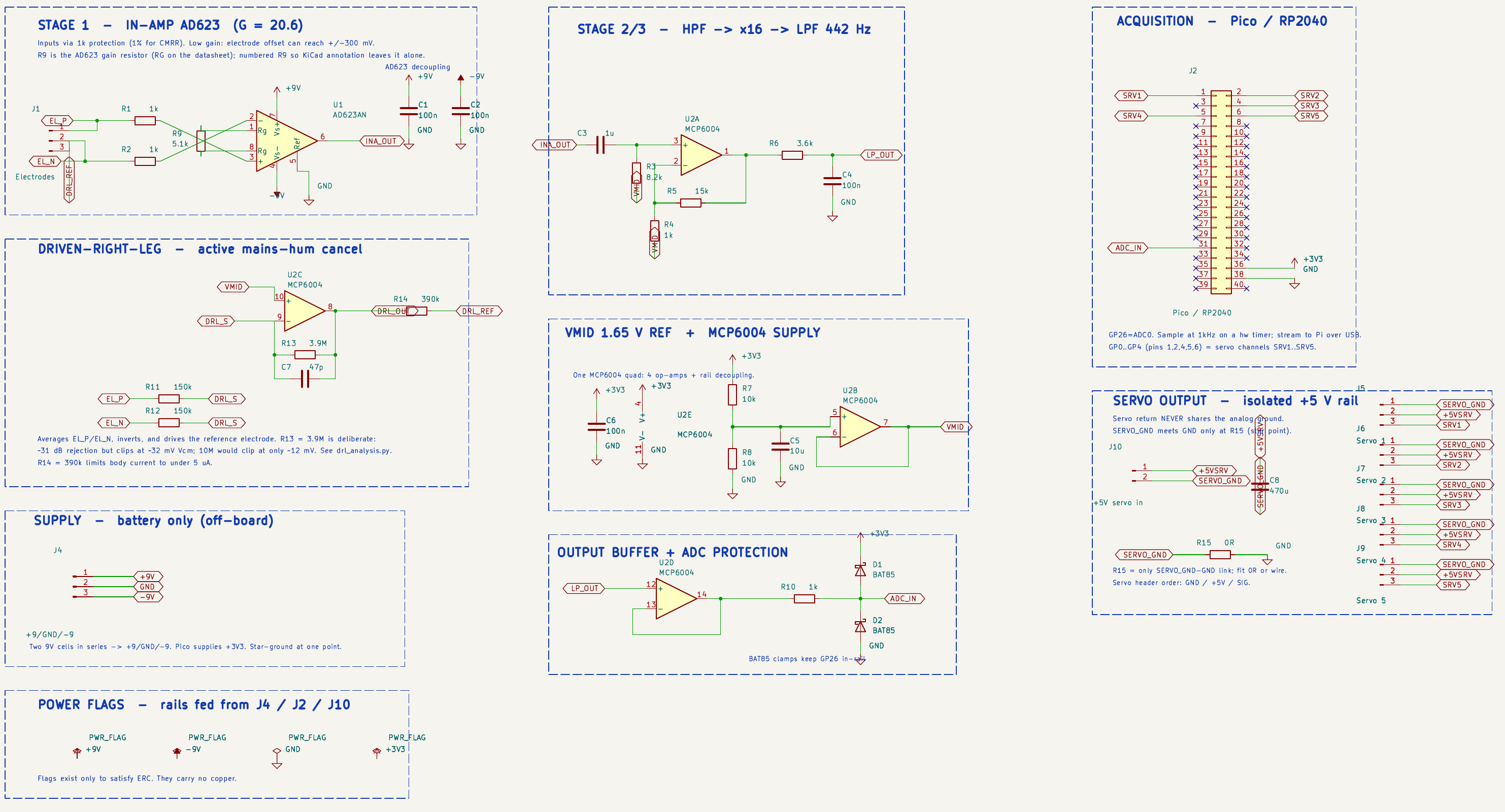Select capacitor C2 100n on -9V
Screen dimensions: 1505x812
pyautogui.click(x=460, y=111)
